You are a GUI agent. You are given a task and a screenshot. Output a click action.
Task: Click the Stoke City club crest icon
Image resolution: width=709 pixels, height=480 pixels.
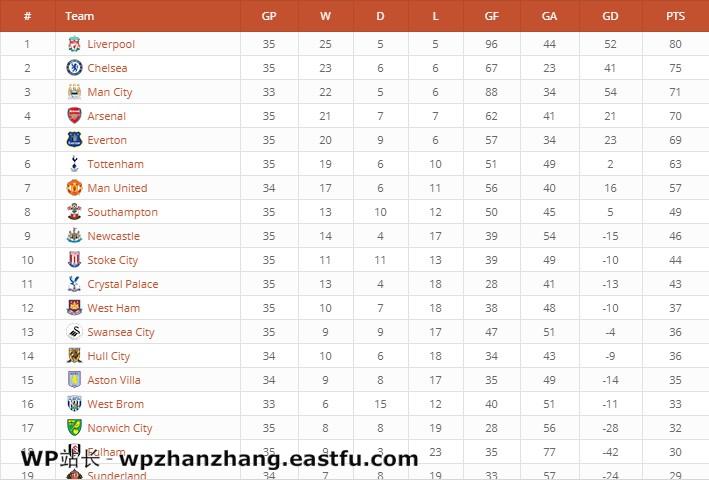[x=74, y=260]
